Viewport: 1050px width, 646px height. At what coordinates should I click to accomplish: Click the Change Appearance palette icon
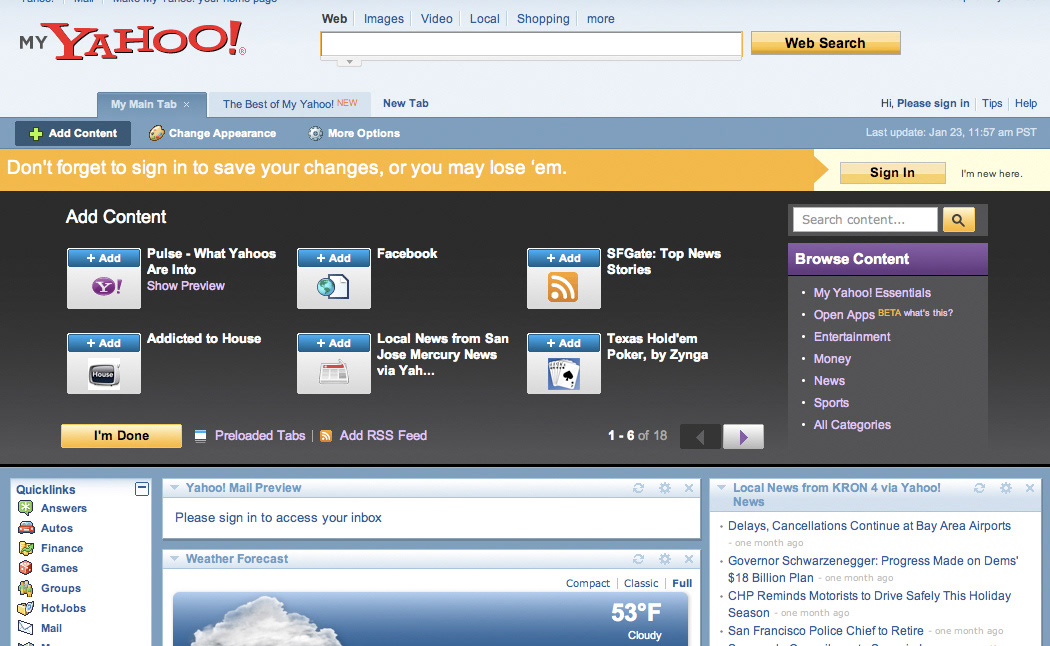[x=157, y=133]
